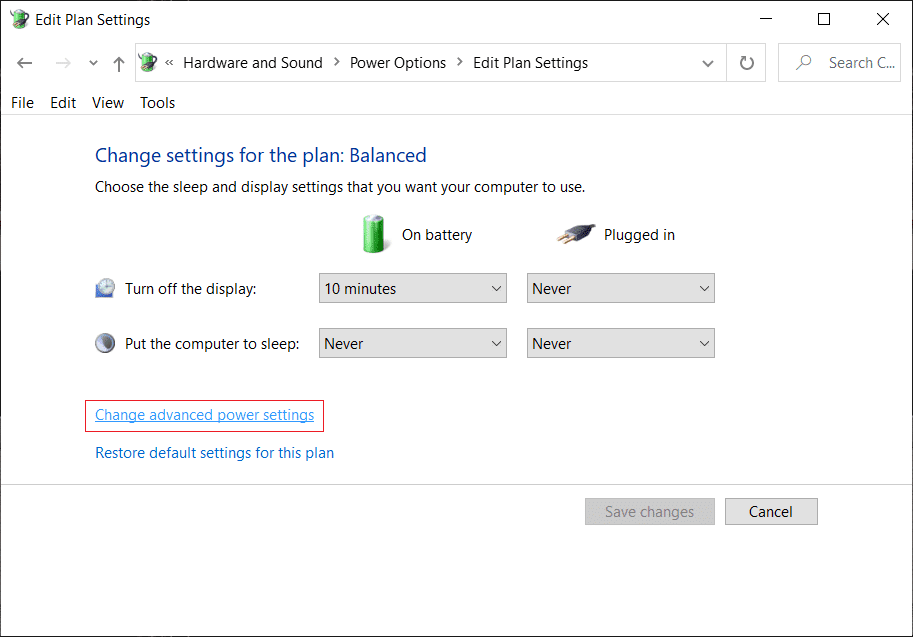Open the Plugged in sleep Never dropdown

pos(620,343)
